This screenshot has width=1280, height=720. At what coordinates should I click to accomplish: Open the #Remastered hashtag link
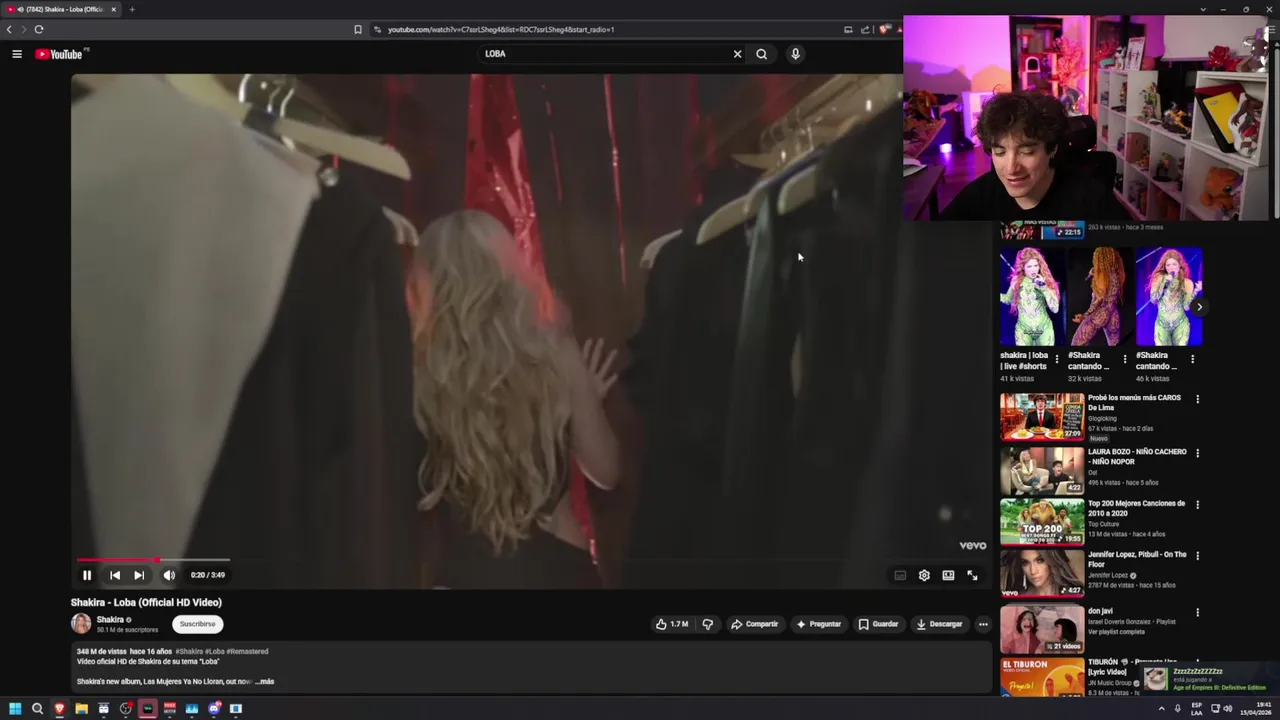[x=248, y=651]
